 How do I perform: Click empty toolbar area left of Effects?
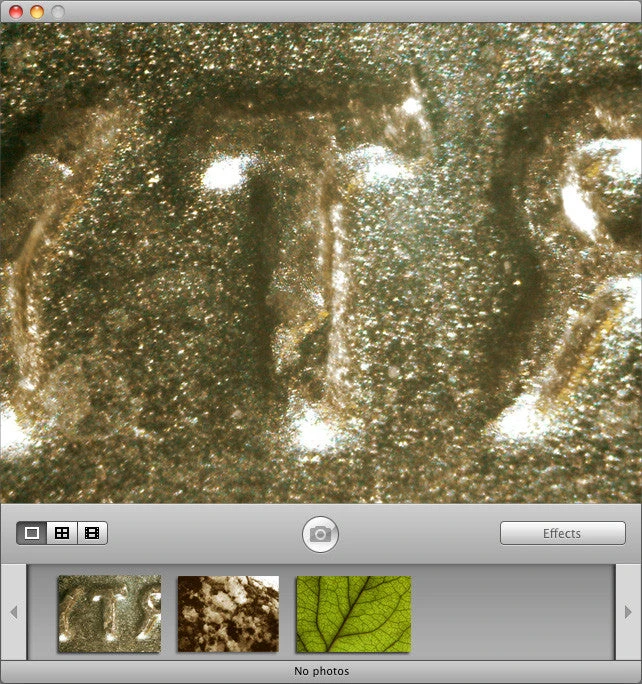pyautogui.click(x=420, y=533)
